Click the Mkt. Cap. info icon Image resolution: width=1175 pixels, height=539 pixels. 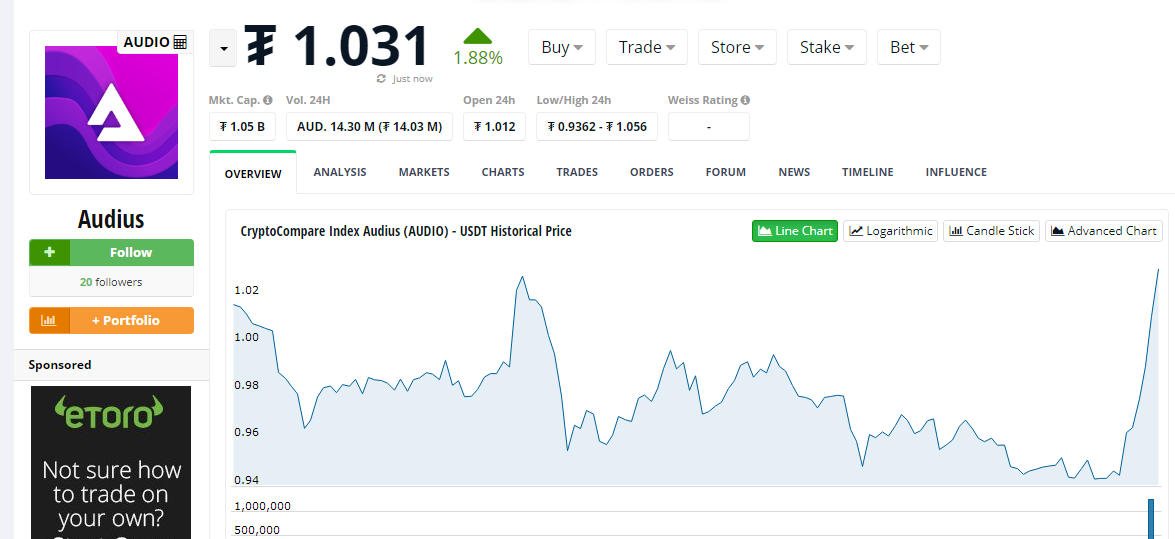(268, 100)
